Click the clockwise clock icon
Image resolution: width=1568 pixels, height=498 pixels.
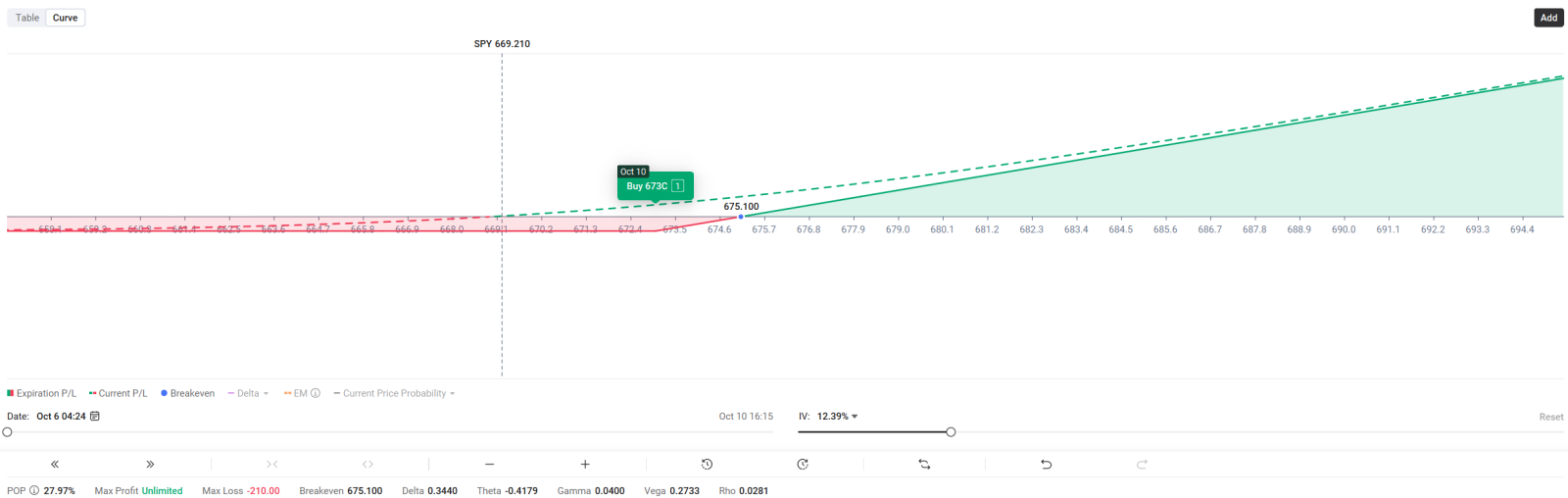[x=803, y=465]
